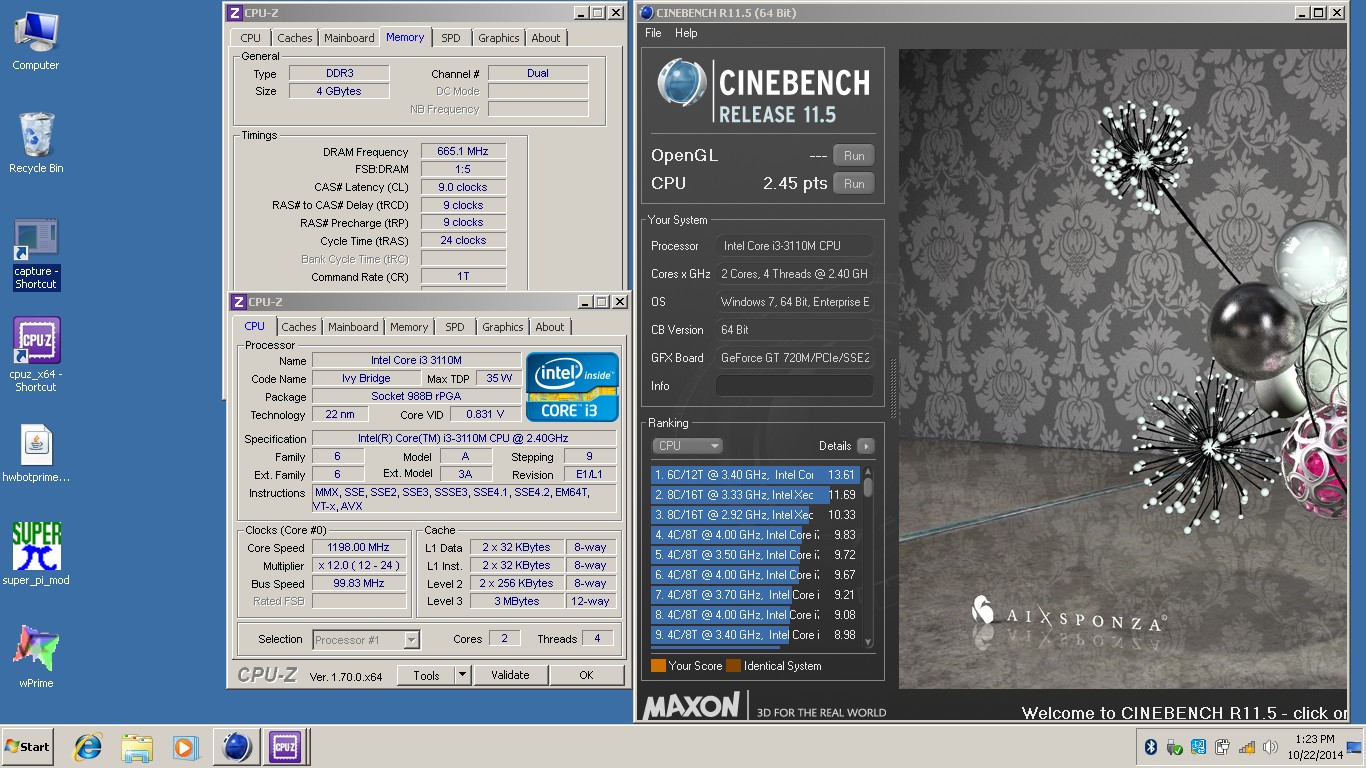Open the Computer desktop icon

pyautogui.click(x=35, y=42)
